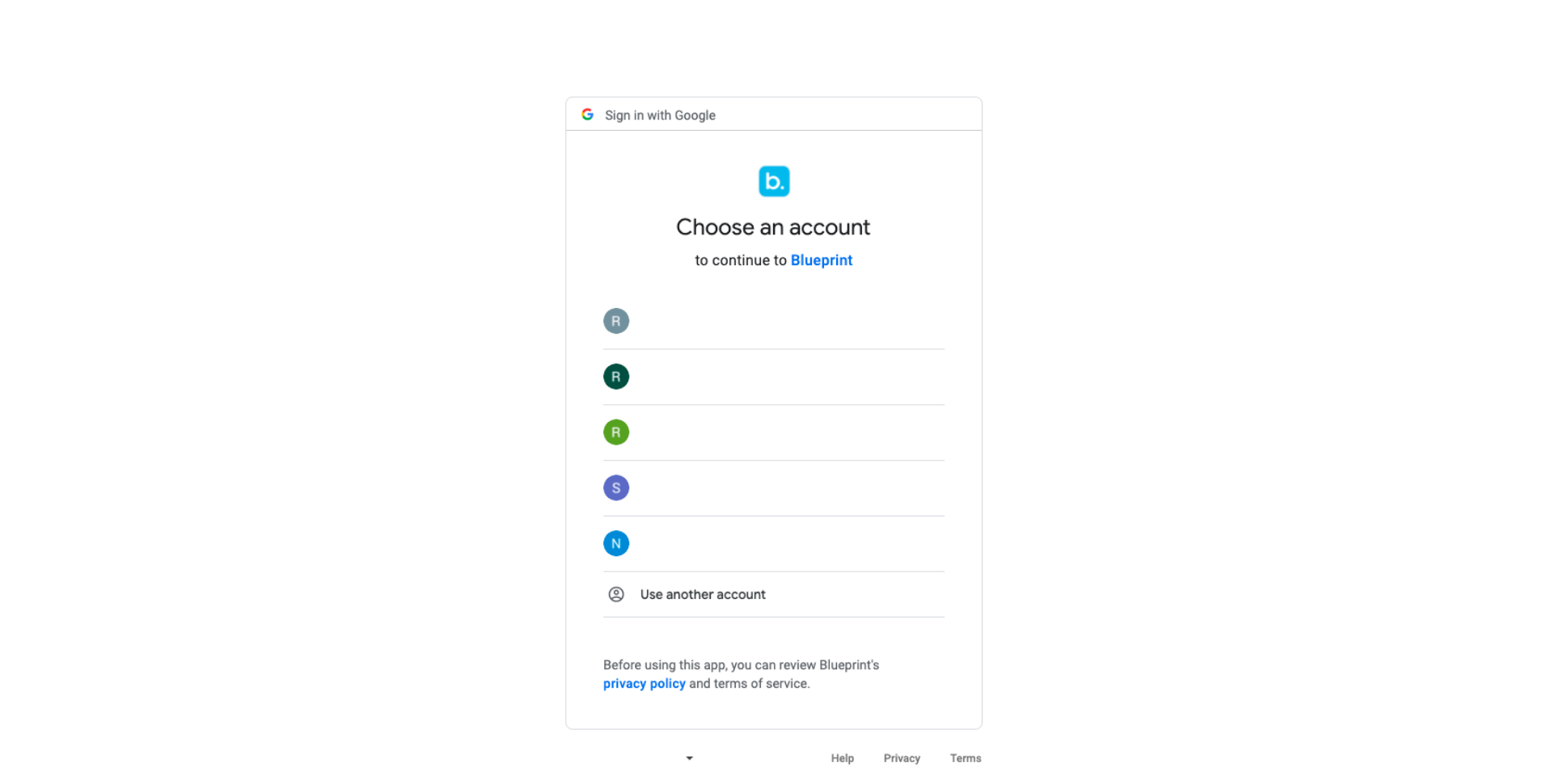This screenshot has width=1543, height=784.
Task: Select the account with purple S avatar
Action: 773,488
